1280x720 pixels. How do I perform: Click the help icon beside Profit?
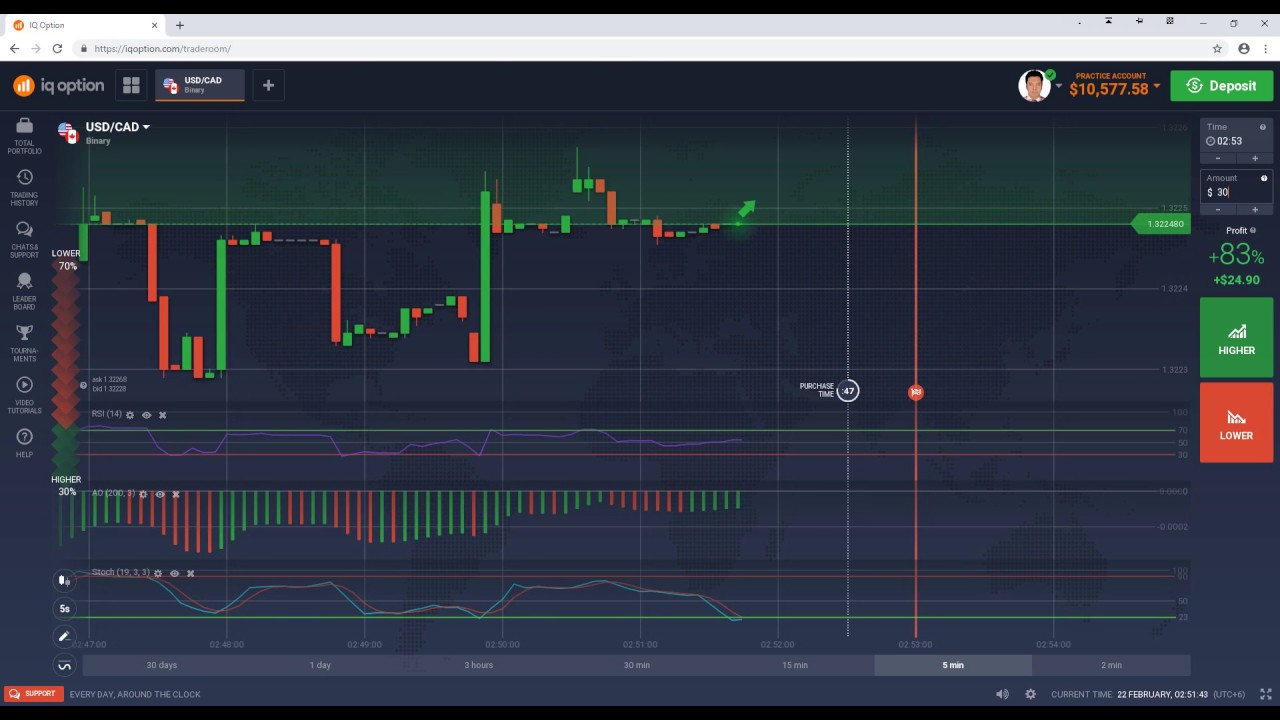[1253, 230]
